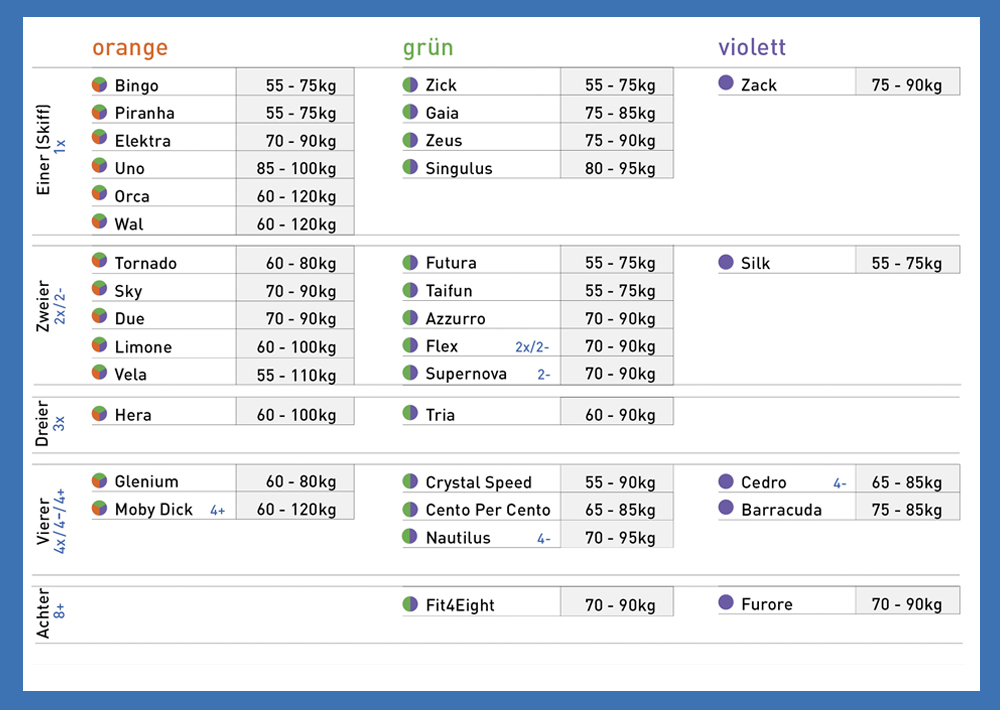
Task: Click the orange column heading
Action: pyautogui.click(x=130, y=48)
